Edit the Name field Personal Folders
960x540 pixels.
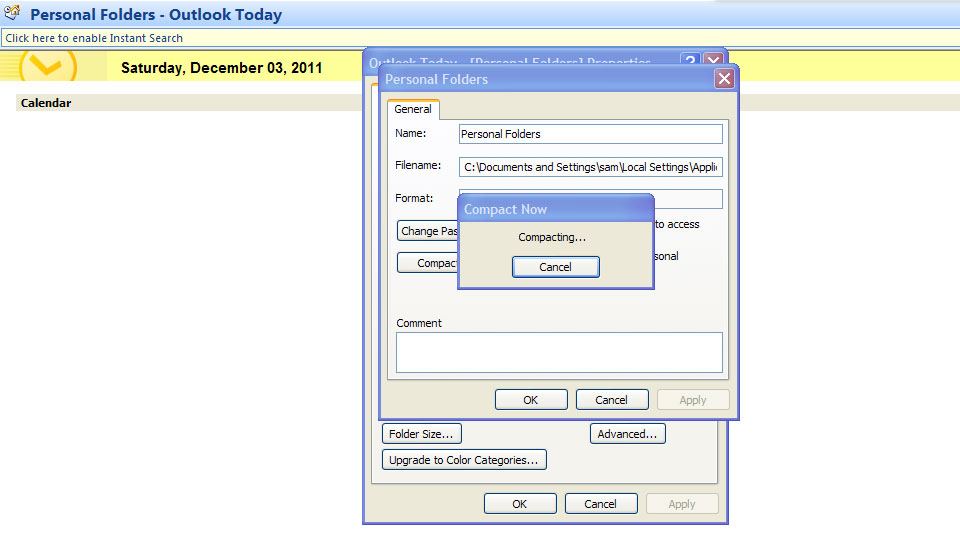tap(590, 134)
